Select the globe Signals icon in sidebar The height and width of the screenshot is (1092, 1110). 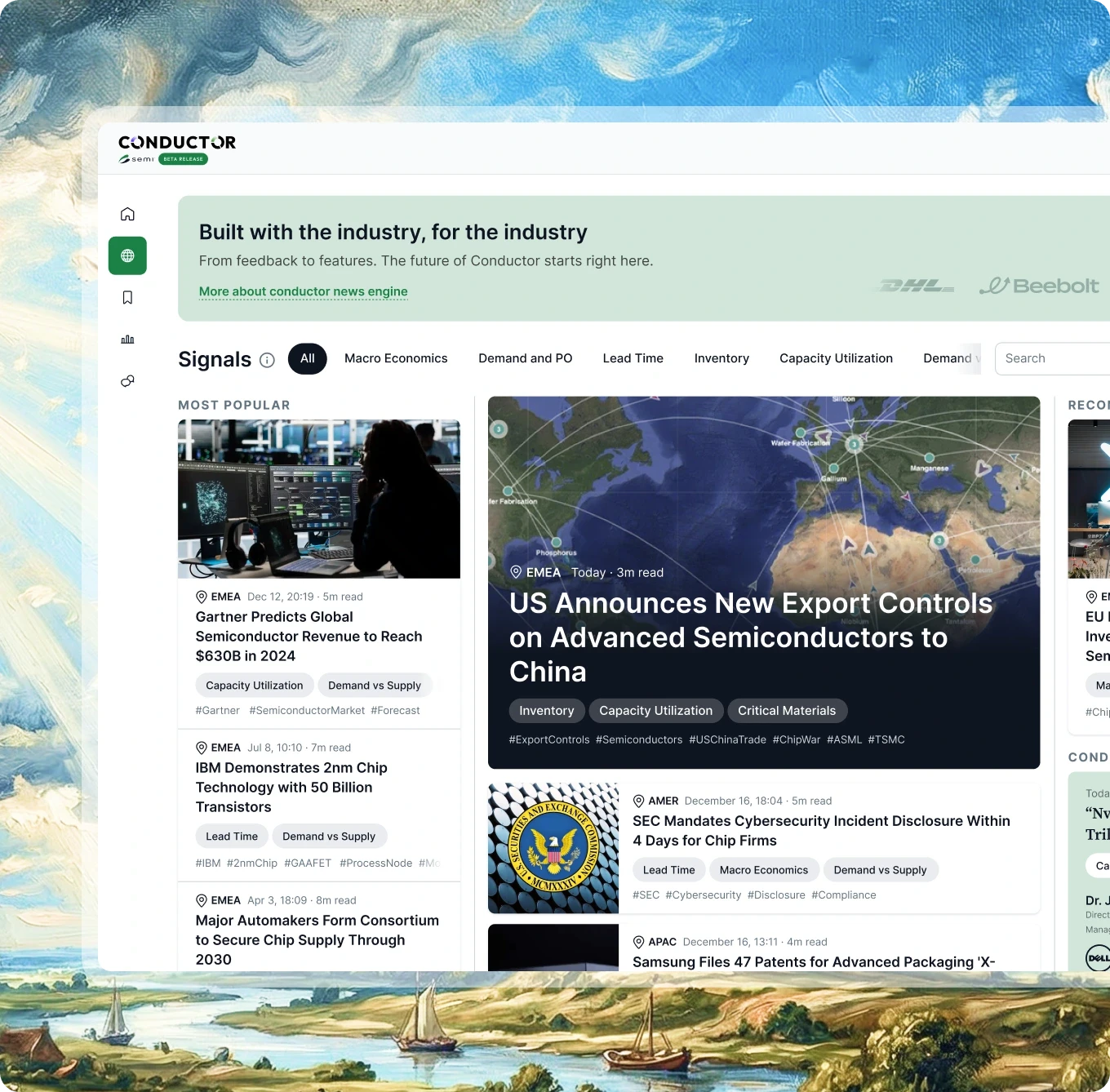[127, 255]
